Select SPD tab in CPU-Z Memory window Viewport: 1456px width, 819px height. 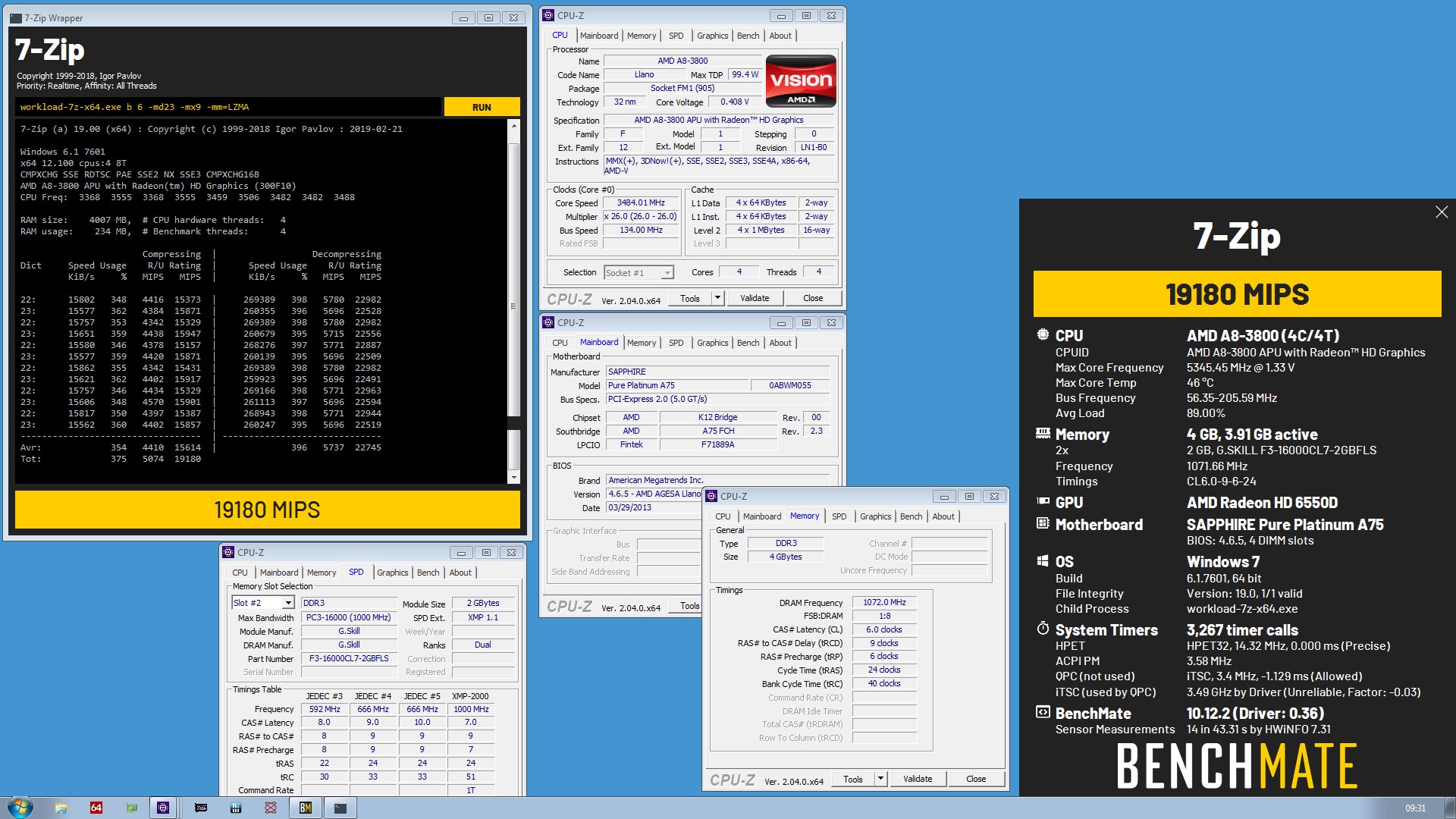[839, 516]
